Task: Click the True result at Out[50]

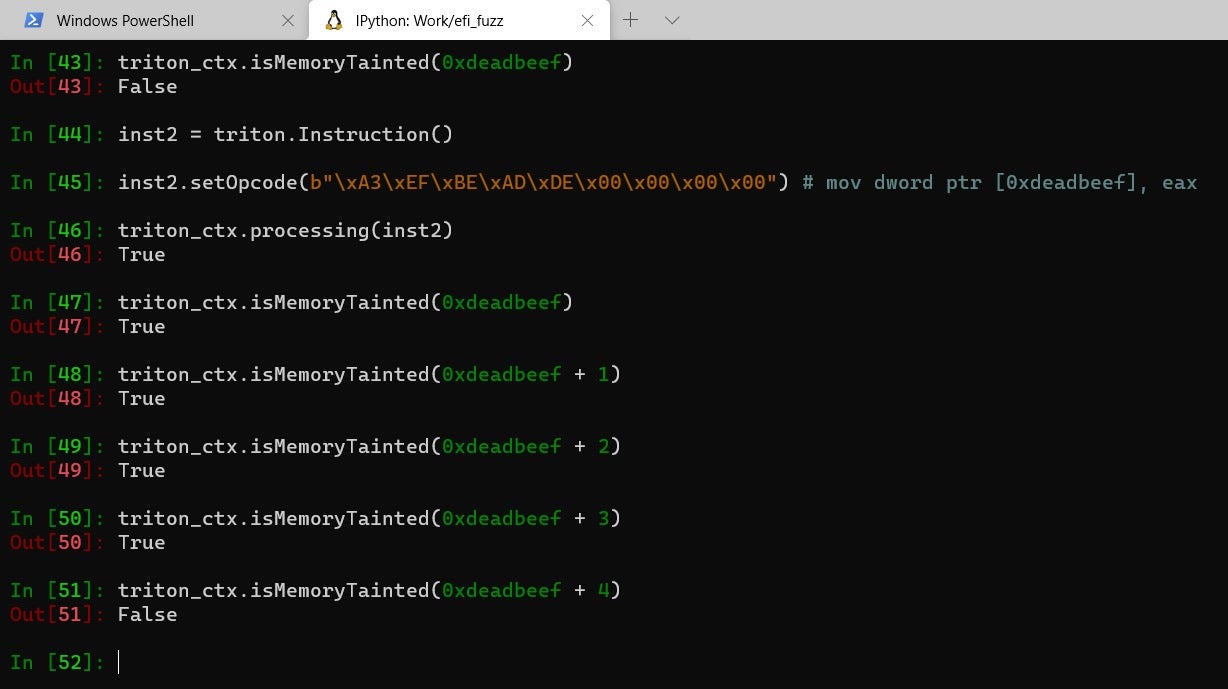Action: click(x=141, y=542)
